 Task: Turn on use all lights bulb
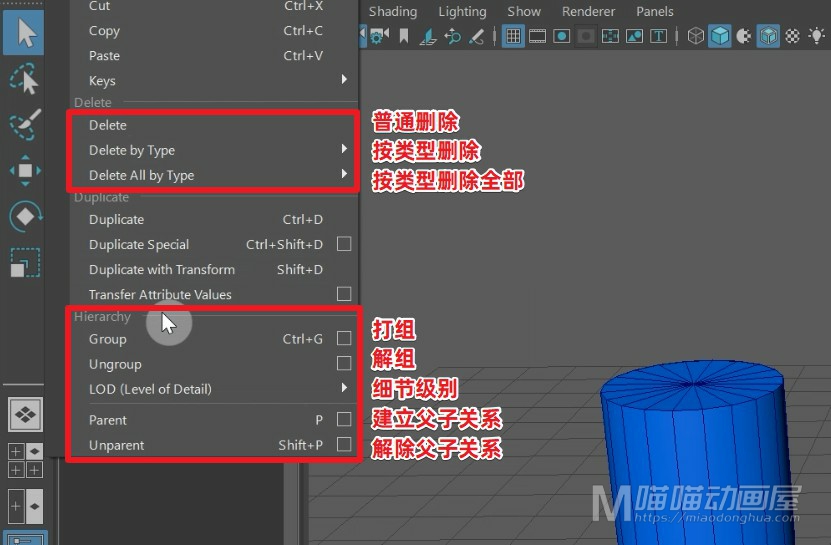click(817, 36)
